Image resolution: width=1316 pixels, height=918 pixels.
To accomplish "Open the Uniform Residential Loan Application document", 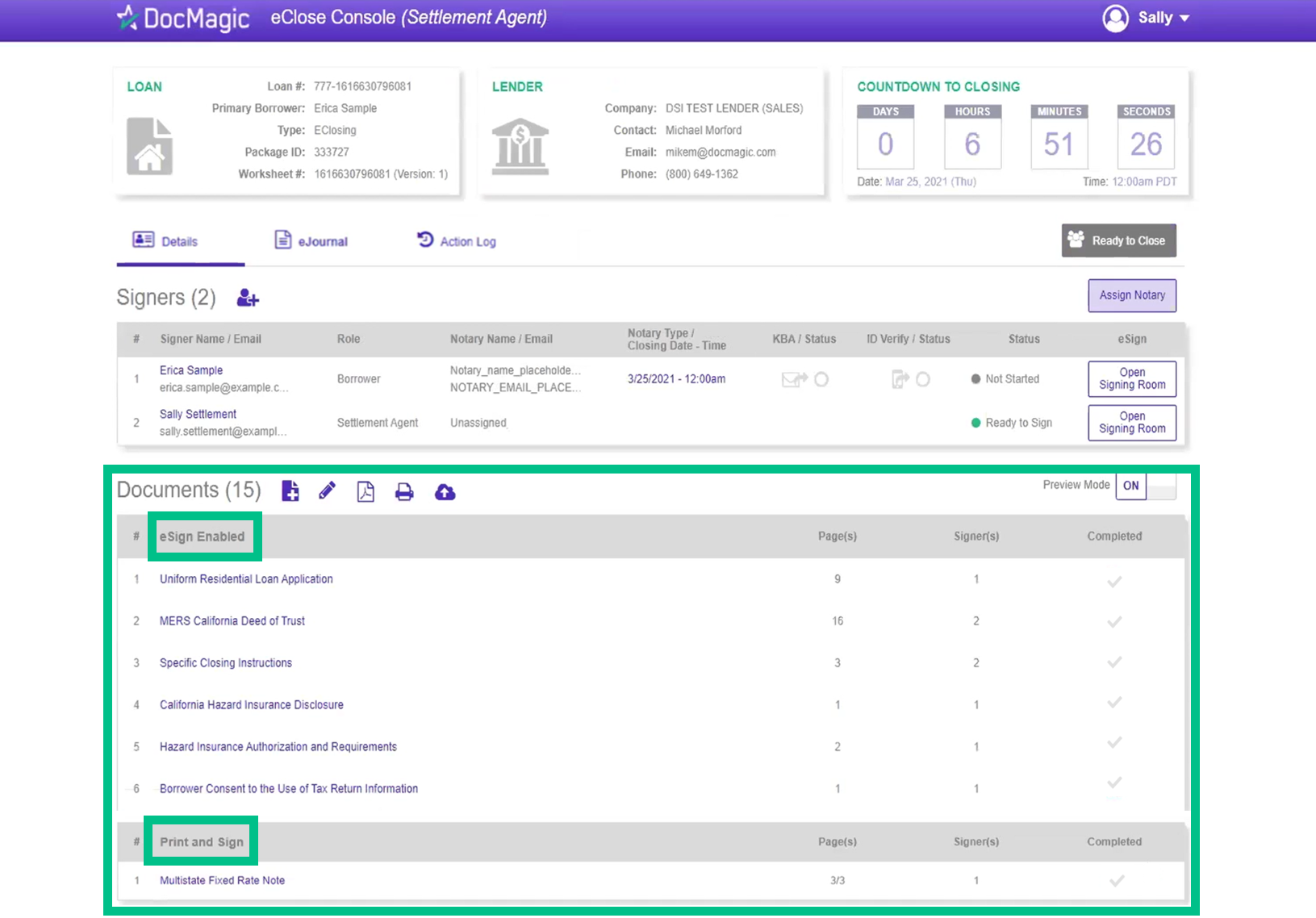I will [246, 579].
